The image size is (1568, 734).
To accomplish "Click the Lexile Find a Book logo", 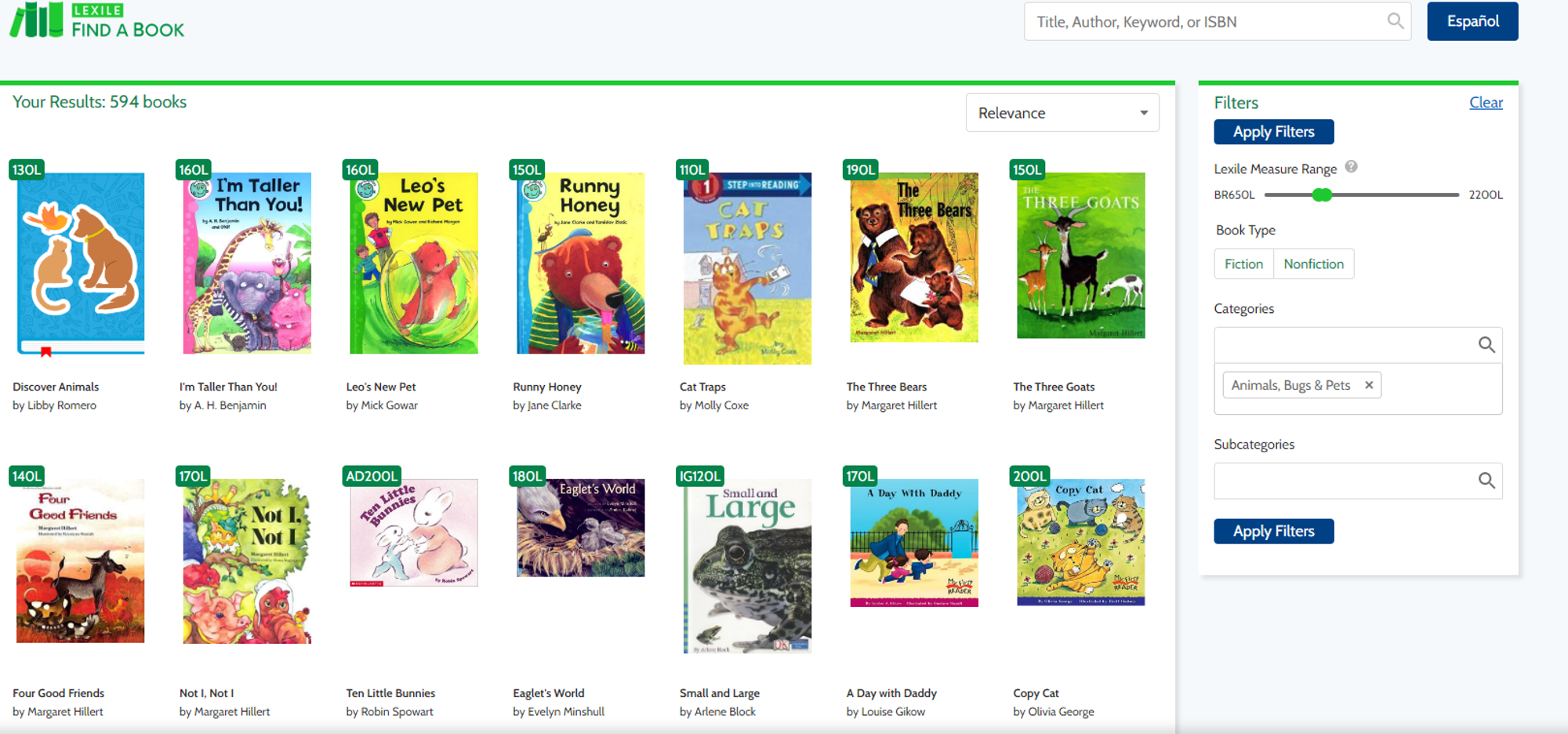I will pyautogui.click(x=96, y=20).
